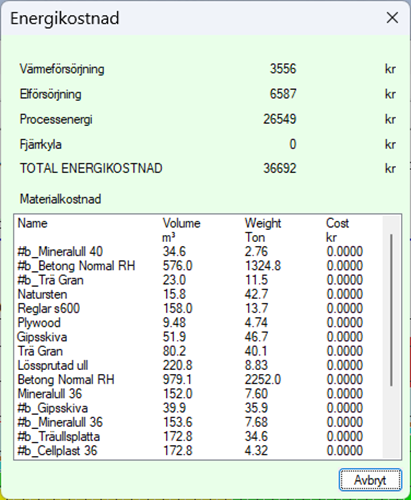411x500 pixels.
Task: Close the Energikostnad dialog
Action: [392, 18]
